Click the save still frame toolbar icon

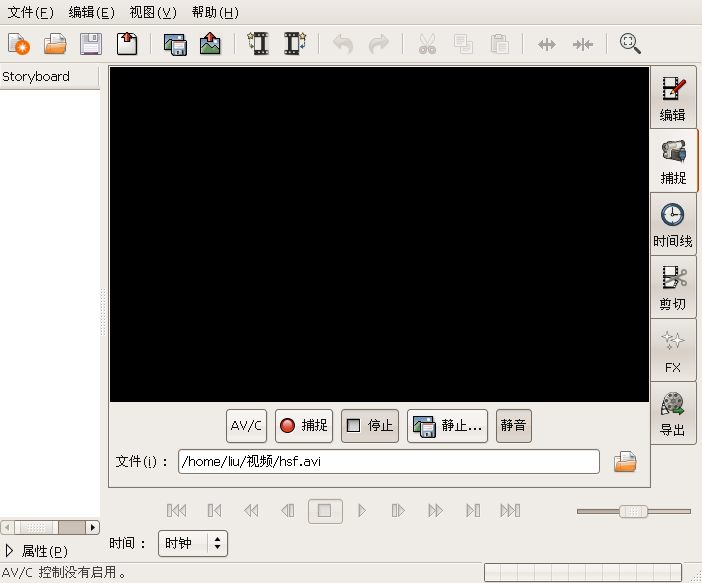coord(176,44)
